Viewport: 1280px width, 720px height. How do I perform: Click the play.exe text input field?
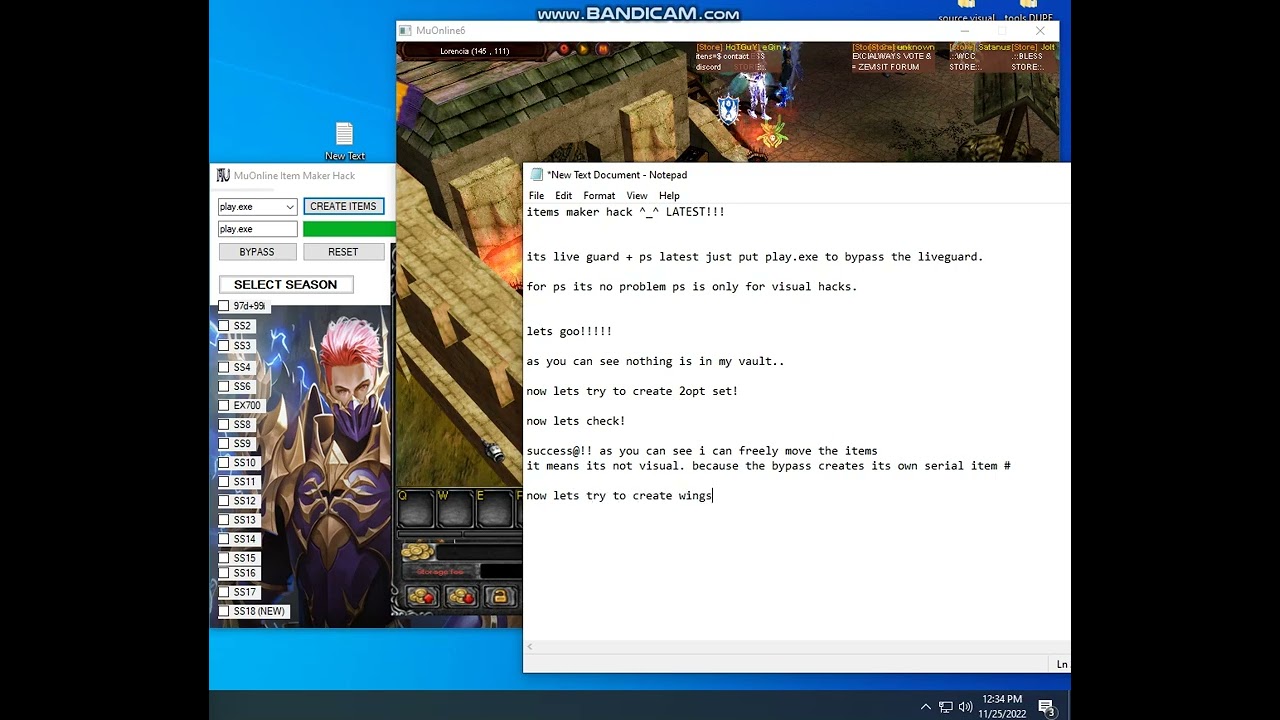(x=257, y=229)
